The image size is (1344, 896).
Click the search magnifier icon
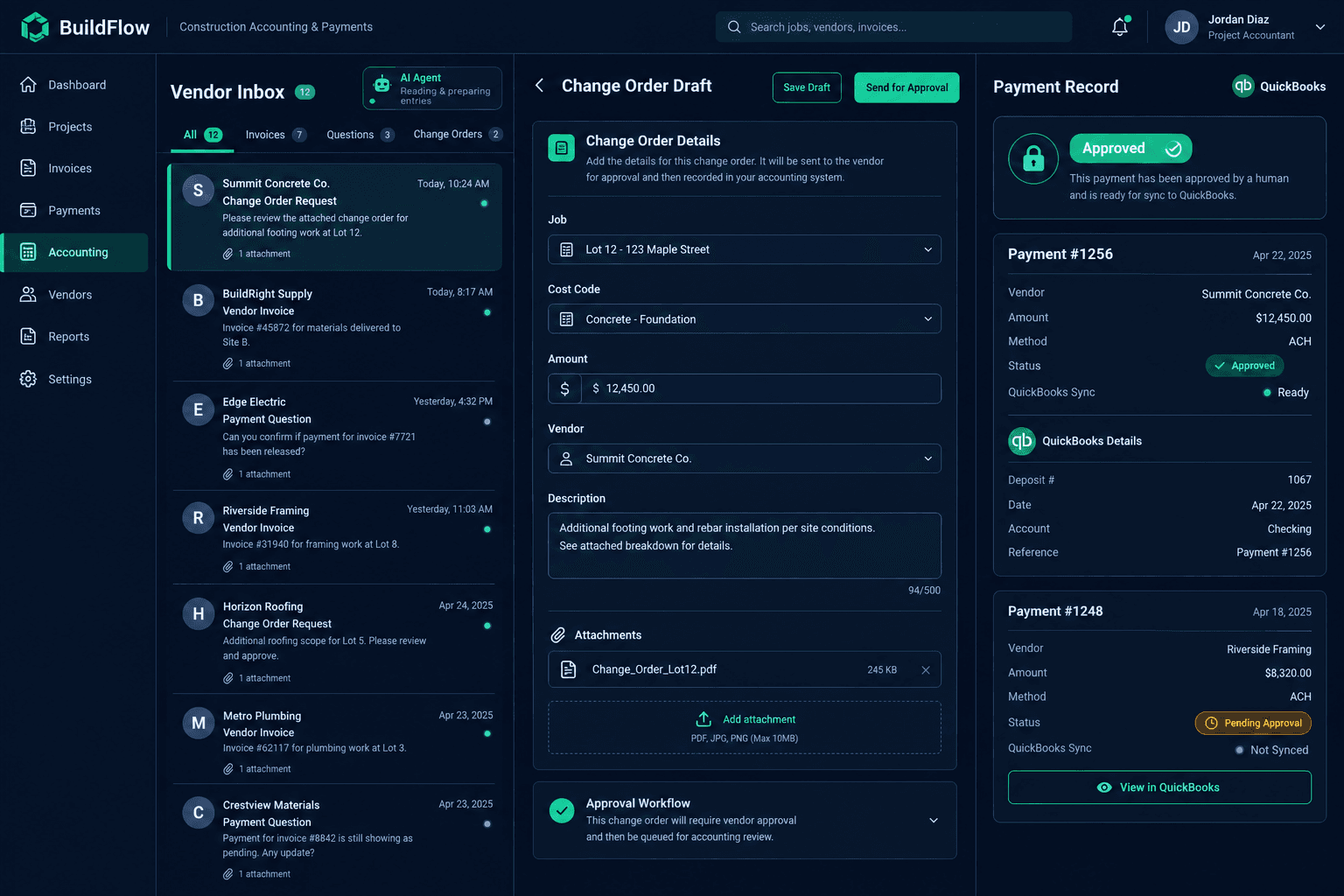click(734, 27)
